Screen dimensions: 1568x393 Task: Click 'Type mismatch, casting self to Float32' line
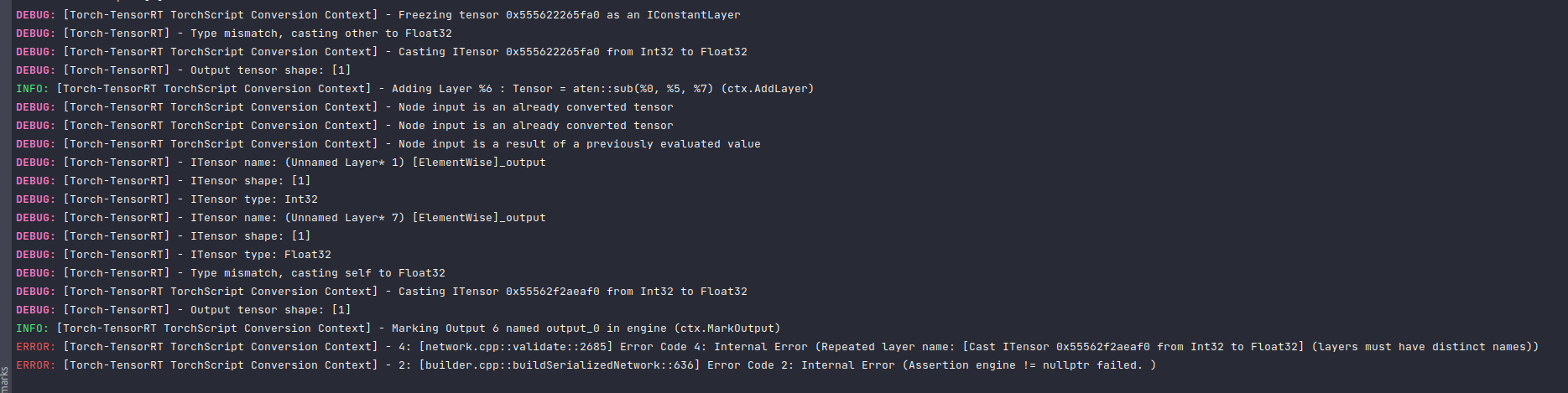pos(317,273)
